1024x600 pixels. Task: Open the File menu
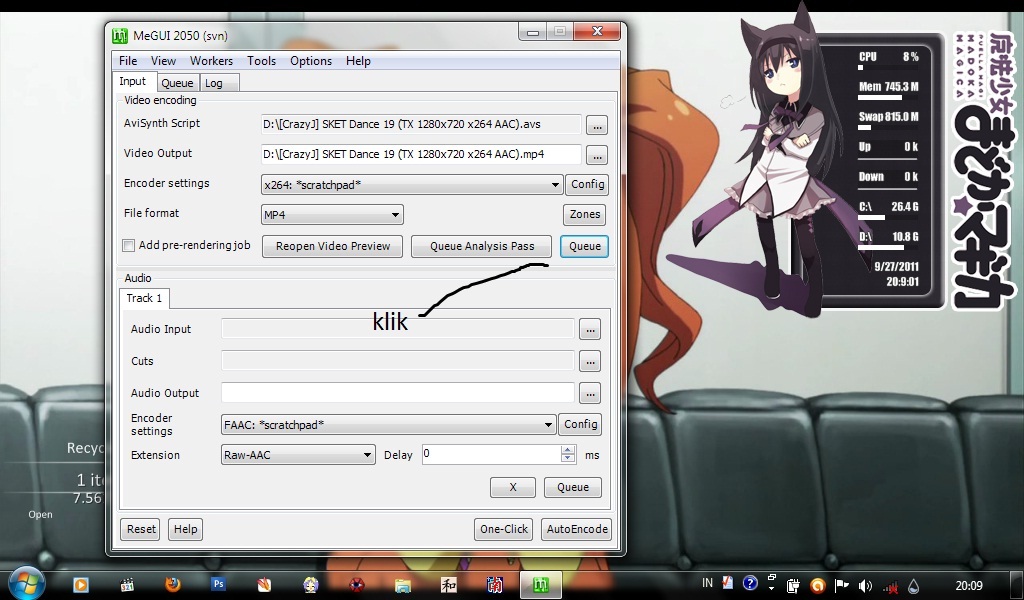(128, 61)
